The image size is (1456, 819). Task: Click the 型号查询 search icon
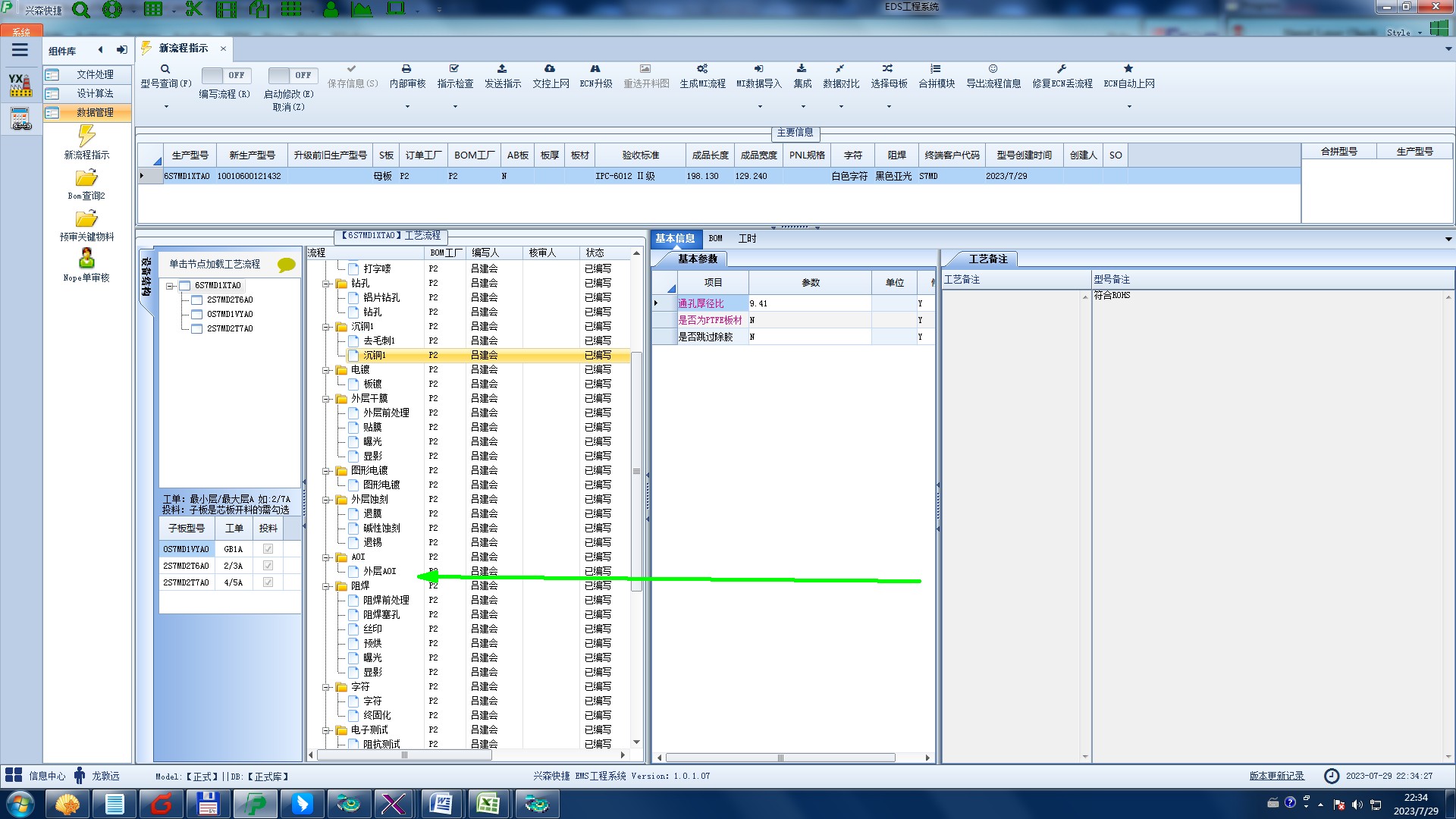point(165,69)
